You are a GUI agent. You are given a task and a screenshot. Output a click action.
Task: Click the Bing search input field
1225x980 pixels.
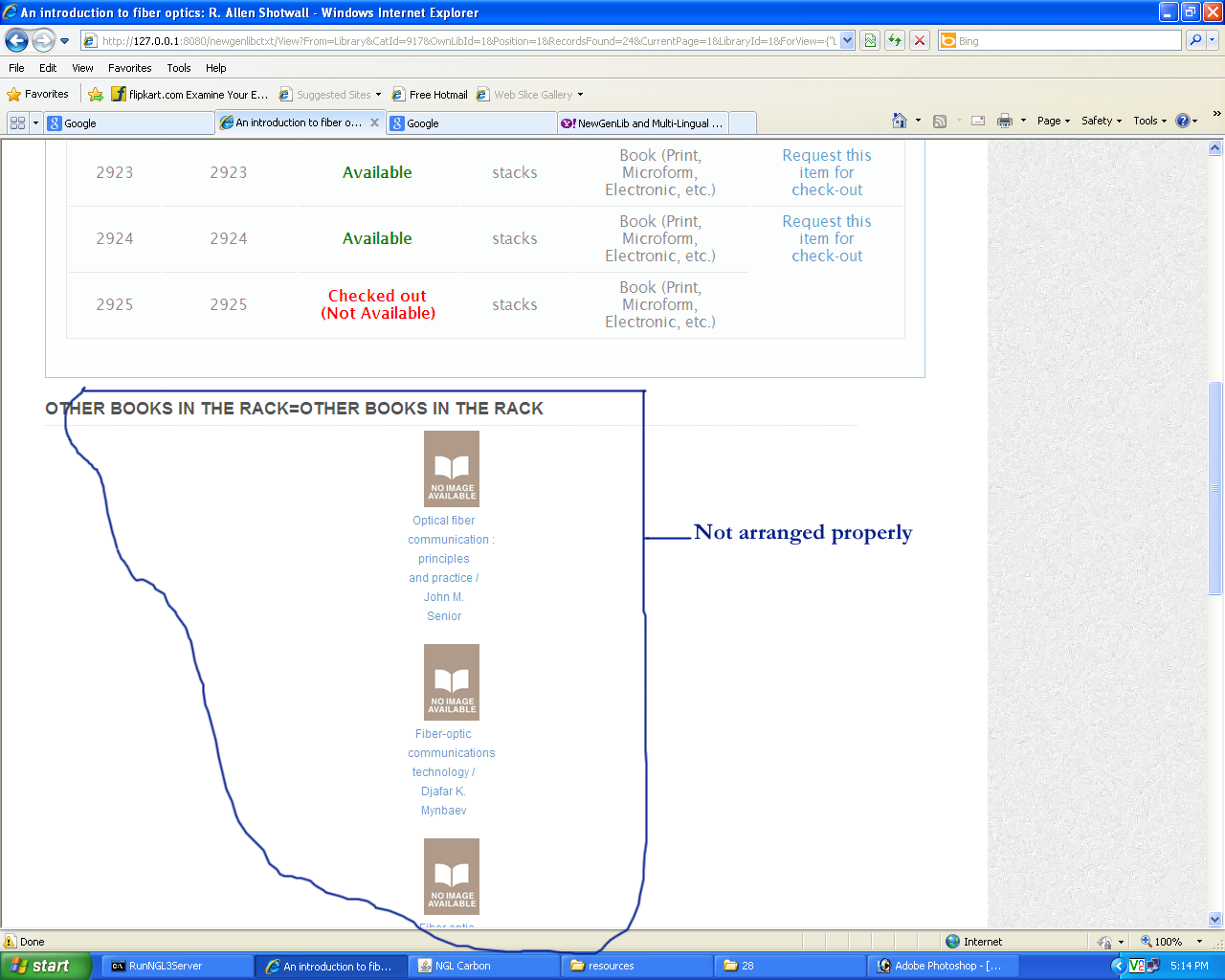pos(1064,40)
